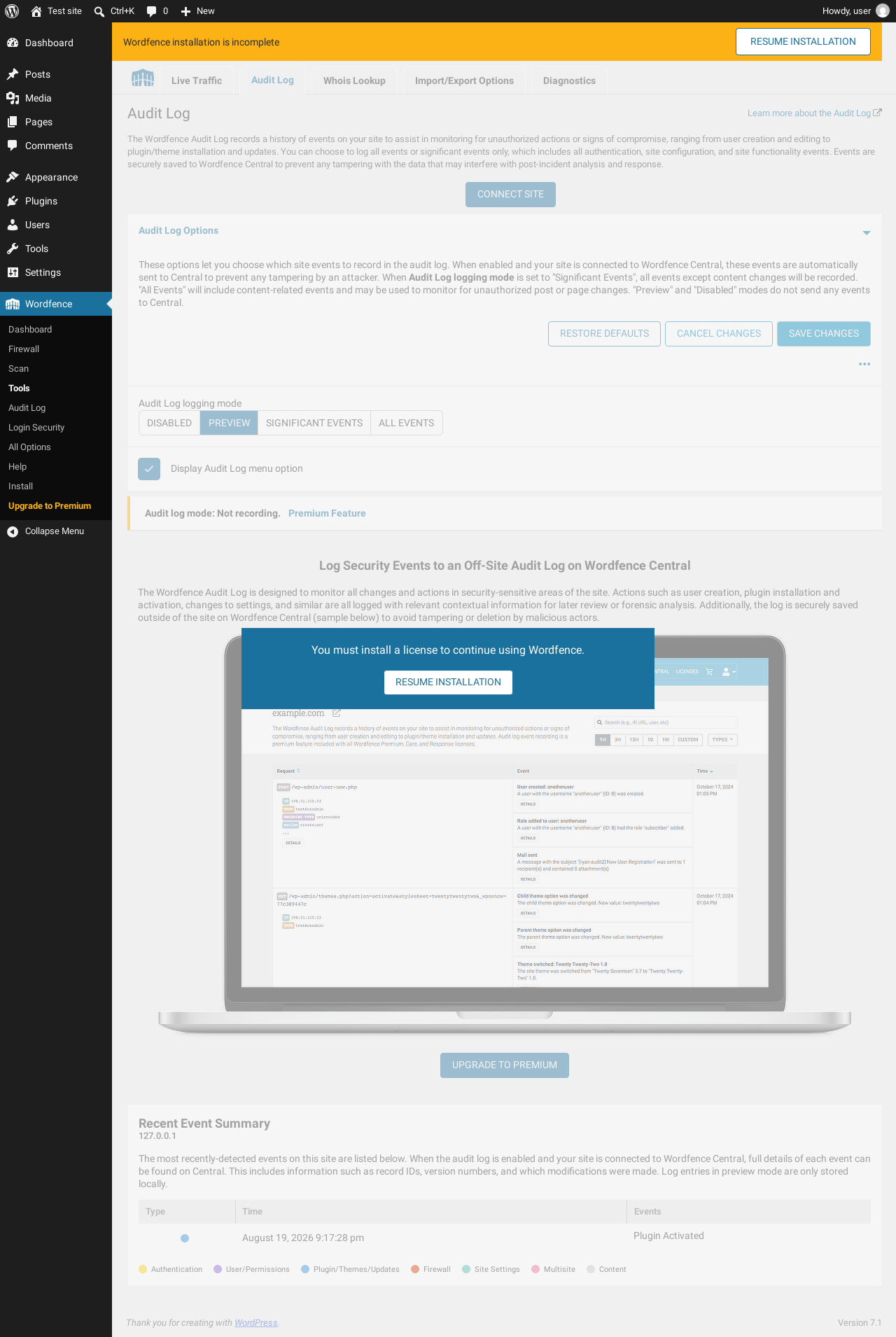896x1337 pixels.
Task: Click the yellow Authentication legend dot
Action: [x=143, y=1269]
